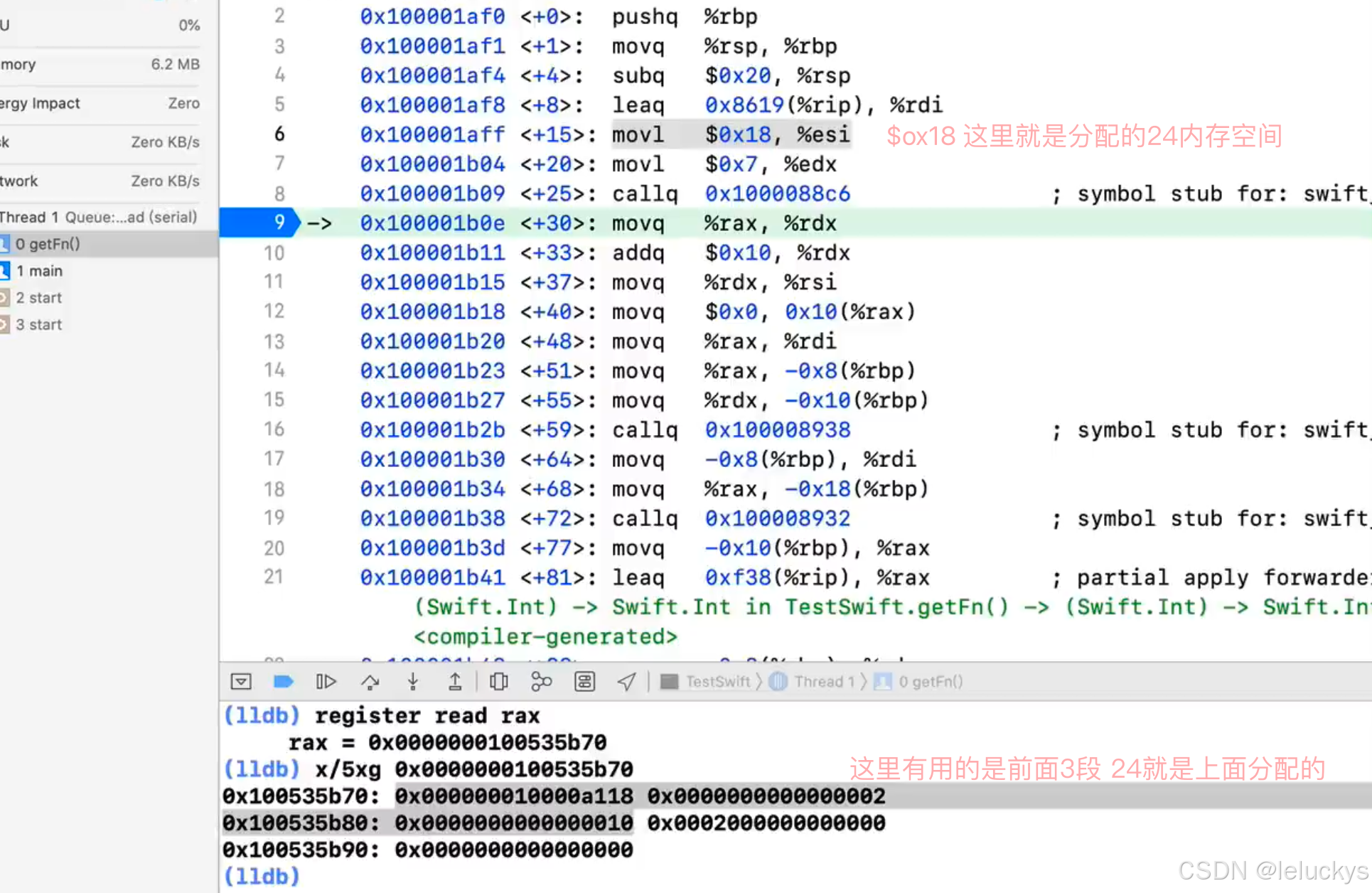Click the Step Over button
This screenshot has height=893, width=1372.
pyautogui.click(x=370, y=682)
